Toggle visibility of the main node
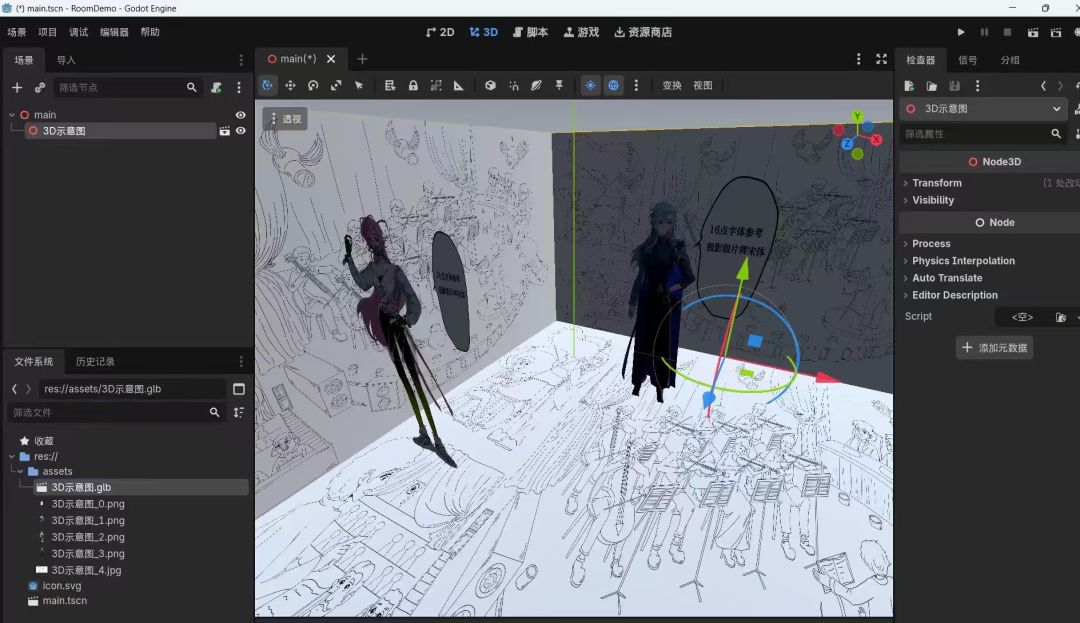Image resolution: width=1080 pixels, height=623 pixels. (x=240, y=115)
